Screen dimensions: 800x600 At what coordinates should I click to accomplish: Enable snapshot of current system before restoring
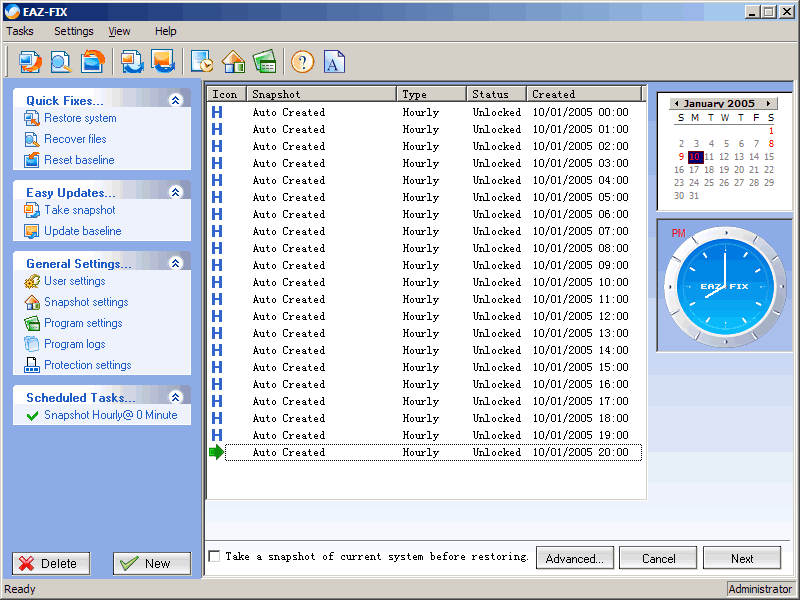(214, 556)
